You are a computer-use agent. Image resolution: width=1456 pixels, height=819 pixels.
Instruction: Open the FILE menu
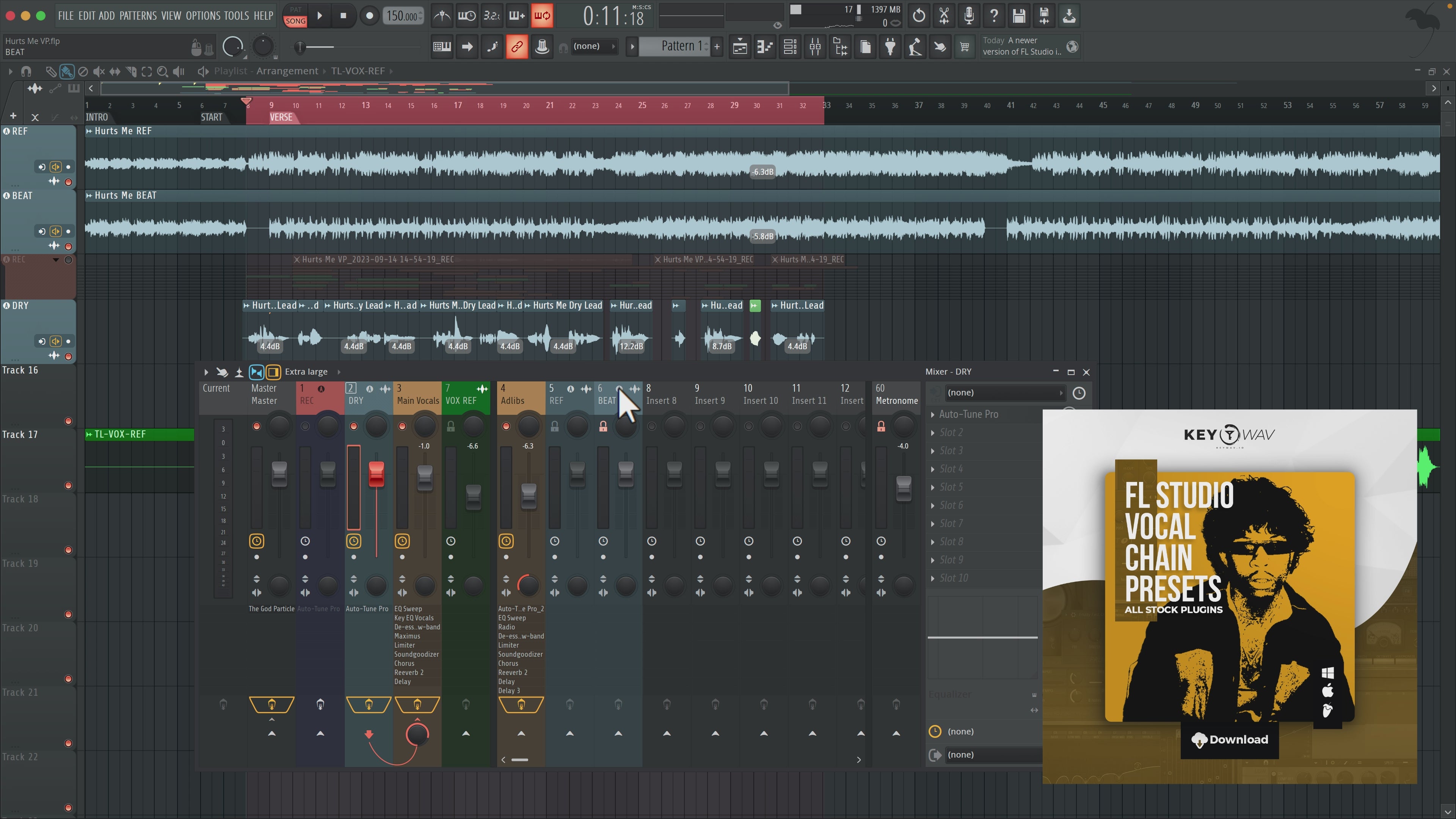[x=66, y=16]
